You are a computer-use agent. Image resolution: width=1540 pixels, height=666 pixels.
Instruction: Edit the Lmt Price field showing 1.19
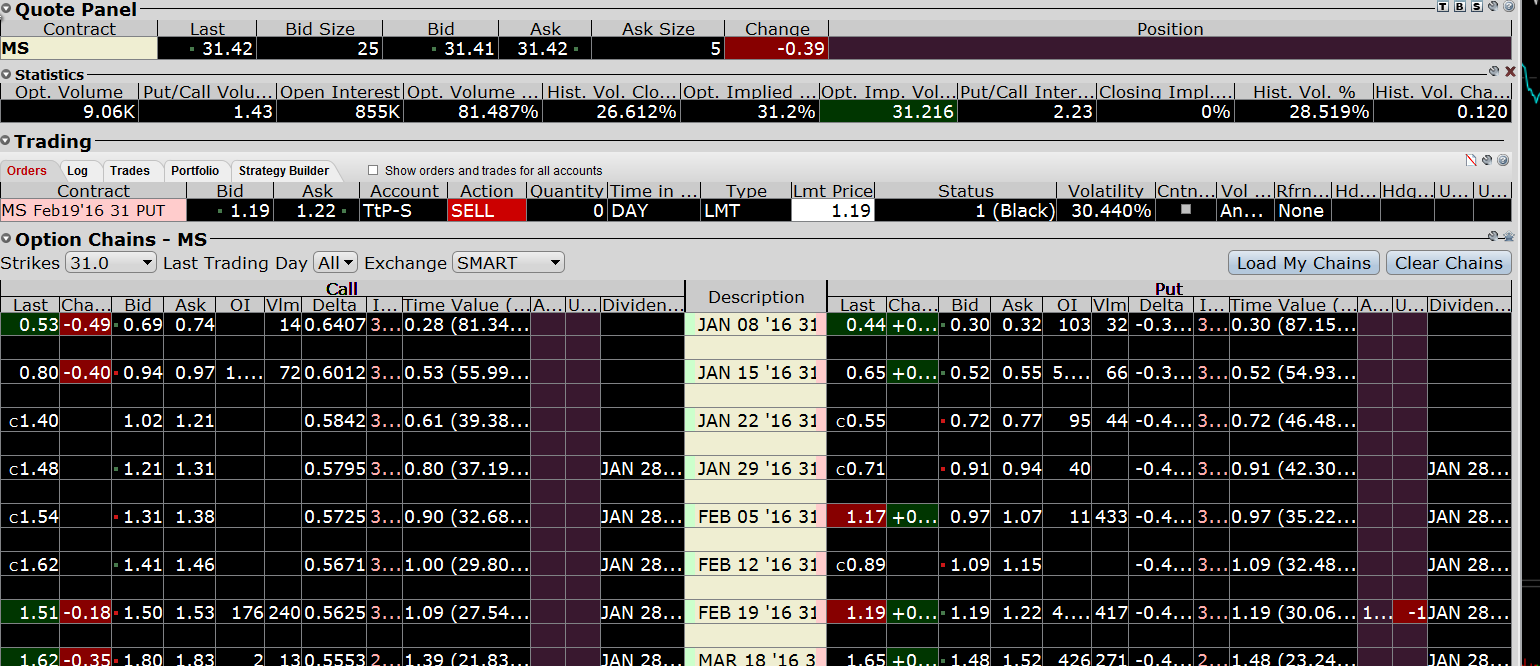pyautogui.click(x=833, y=211)
